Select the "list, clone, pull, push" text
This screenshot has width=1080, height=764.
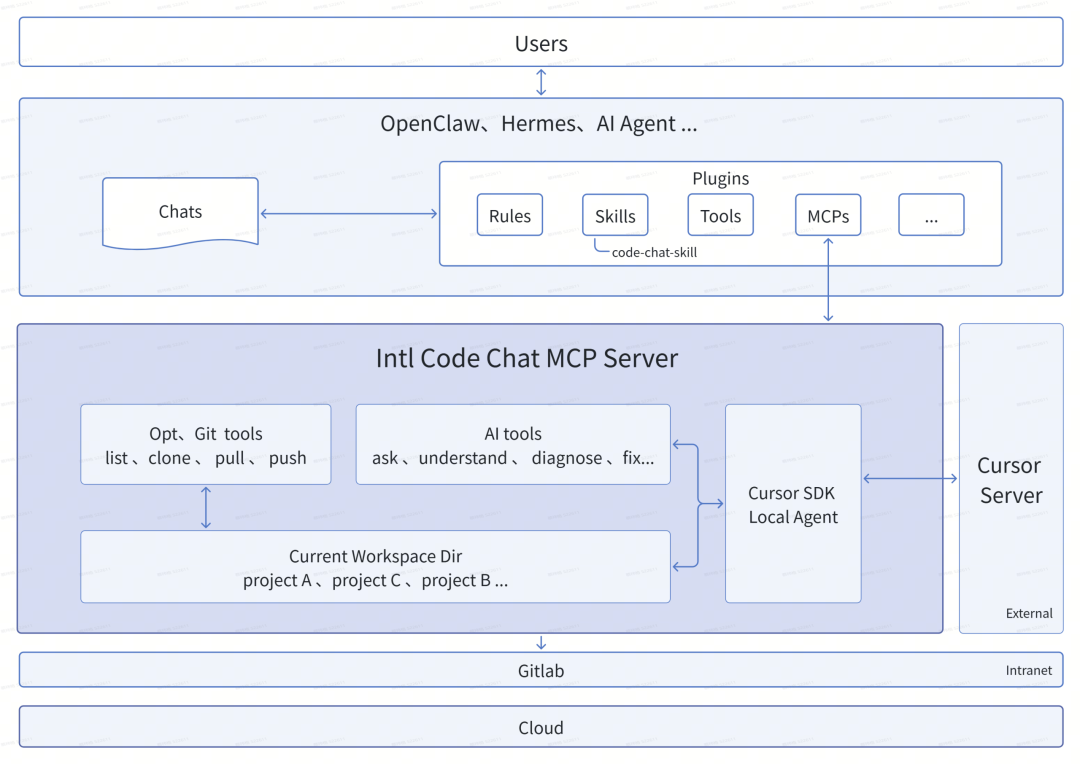tap(206, 458)
